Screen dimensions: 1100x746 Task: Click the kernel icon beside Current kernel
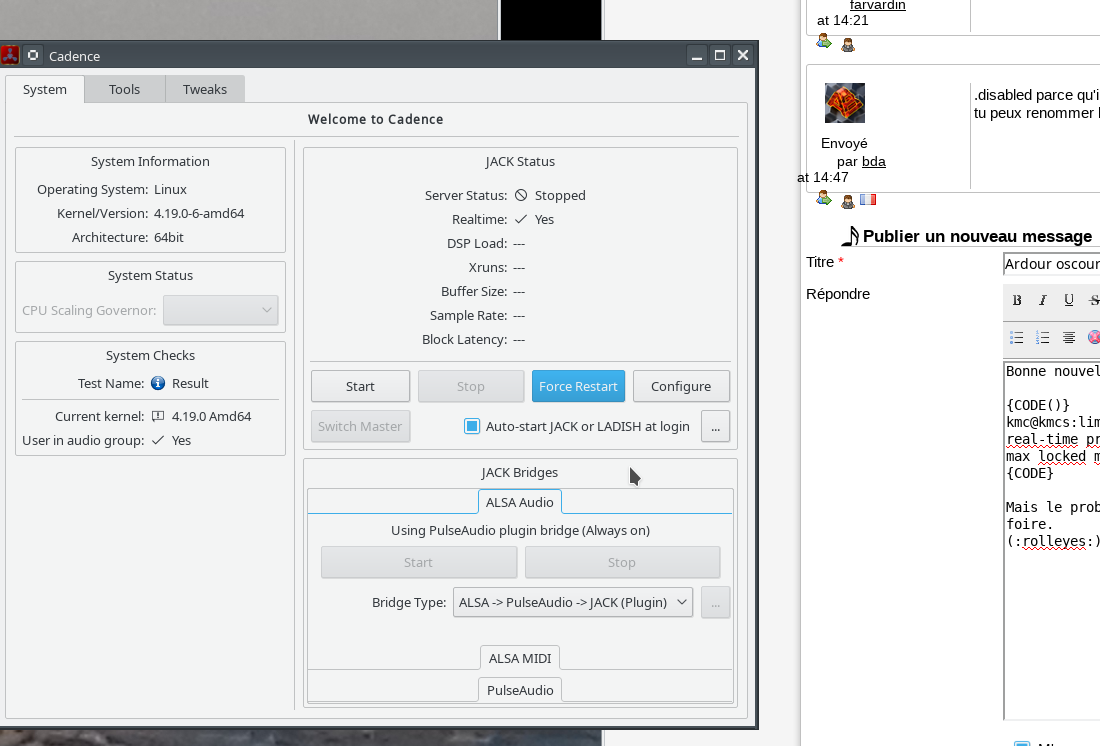click(158, 416)
